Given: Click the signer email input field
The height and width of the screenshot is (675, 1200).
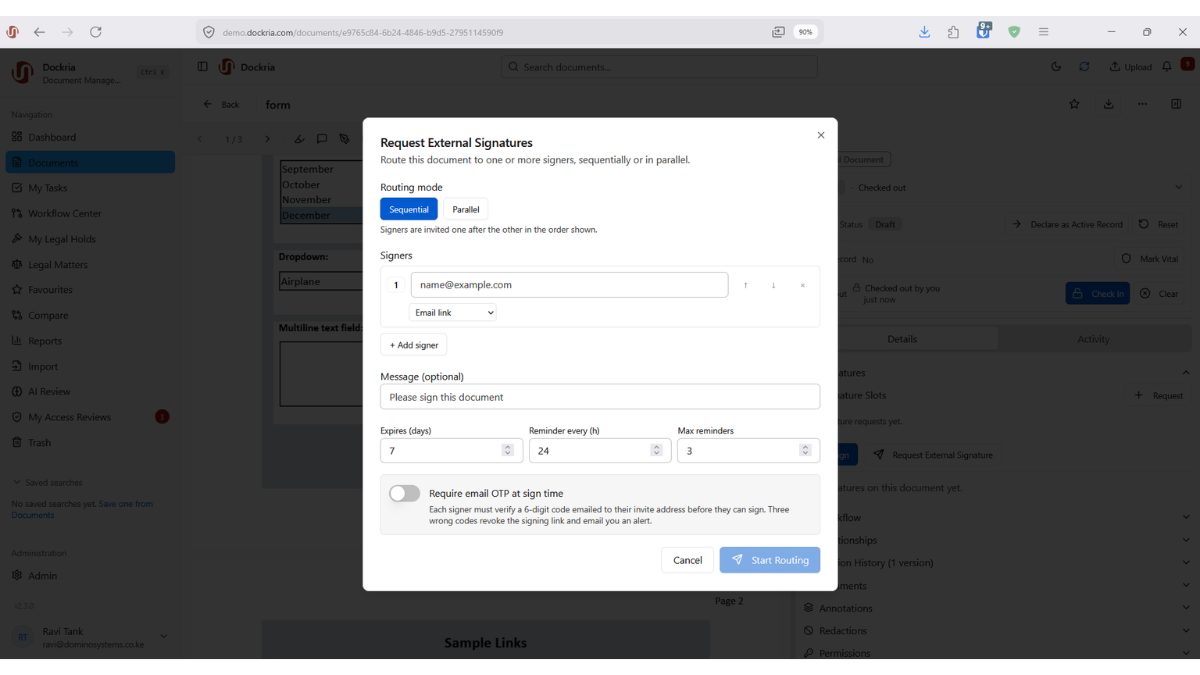Looking at the screenshot, I should point(569,285).
